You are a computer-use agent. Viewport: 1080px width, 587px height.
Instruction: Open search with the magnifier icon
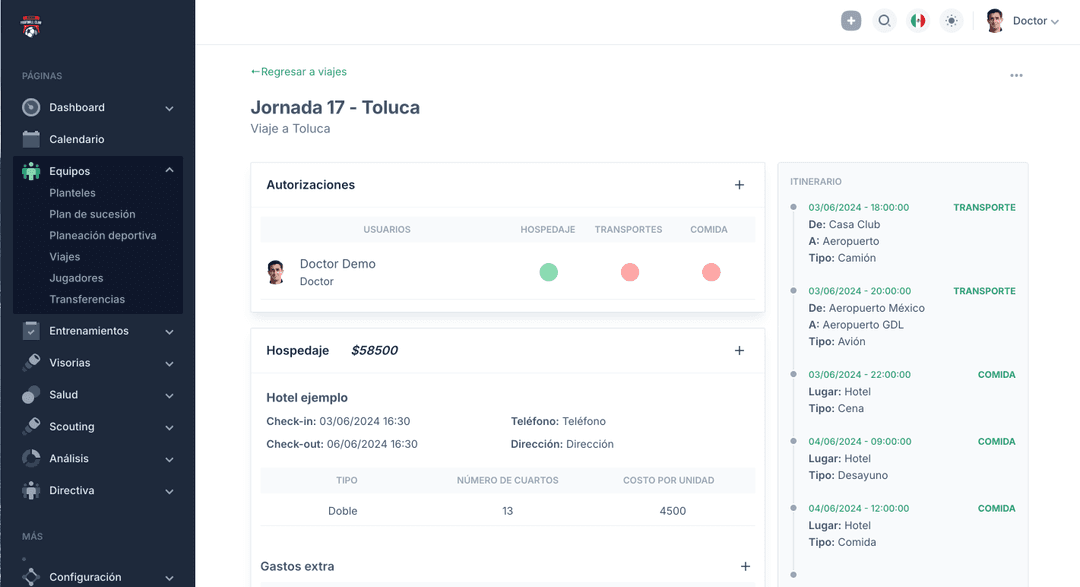pos(884,21)
